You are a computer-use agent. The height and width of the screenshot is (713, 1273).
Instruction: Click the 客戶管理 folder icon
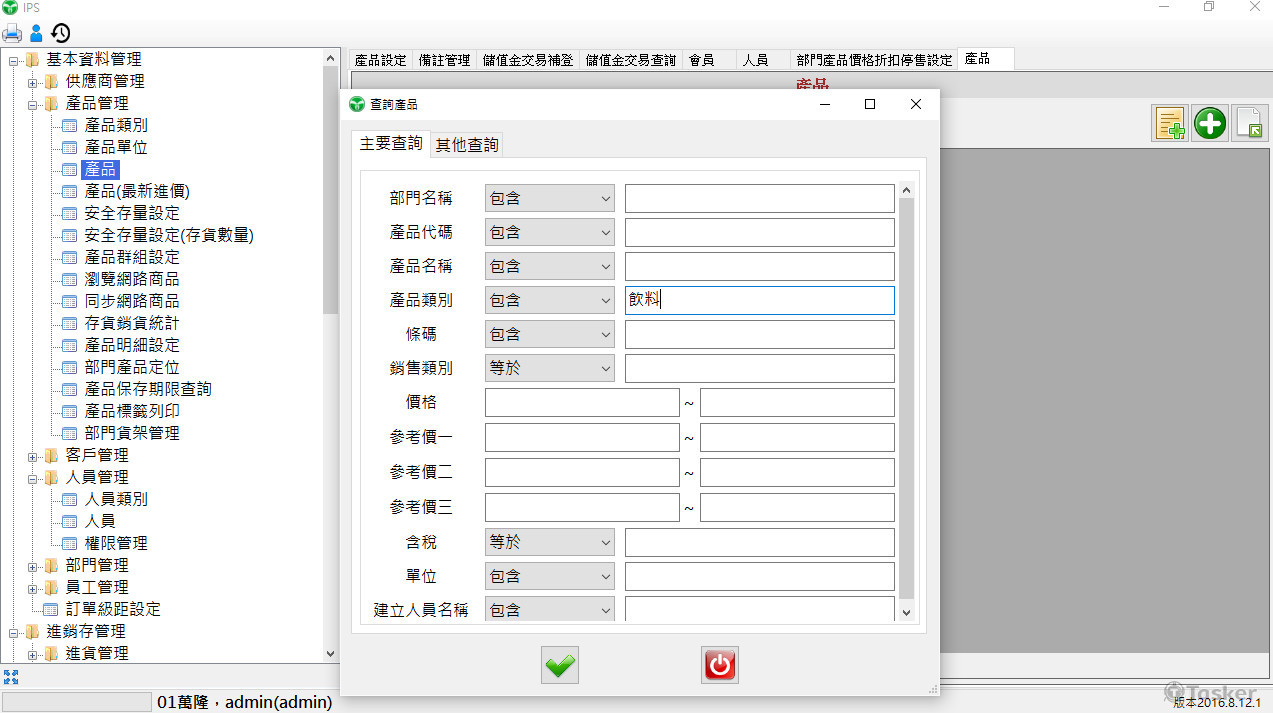coord(52,455)
